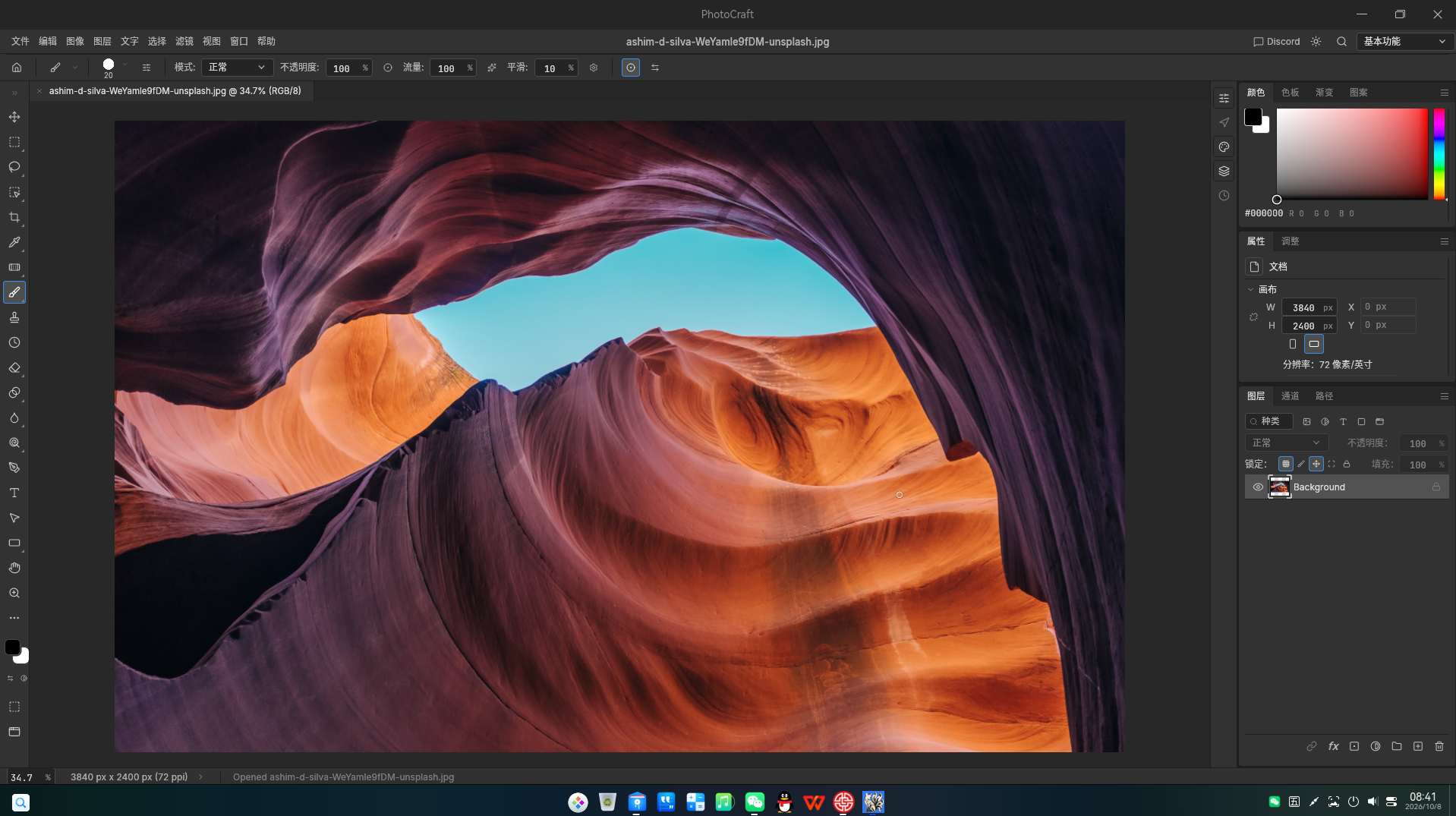1456x816 pixels.
Task: Delete layer with trash icon
Action: point(1439,746)
